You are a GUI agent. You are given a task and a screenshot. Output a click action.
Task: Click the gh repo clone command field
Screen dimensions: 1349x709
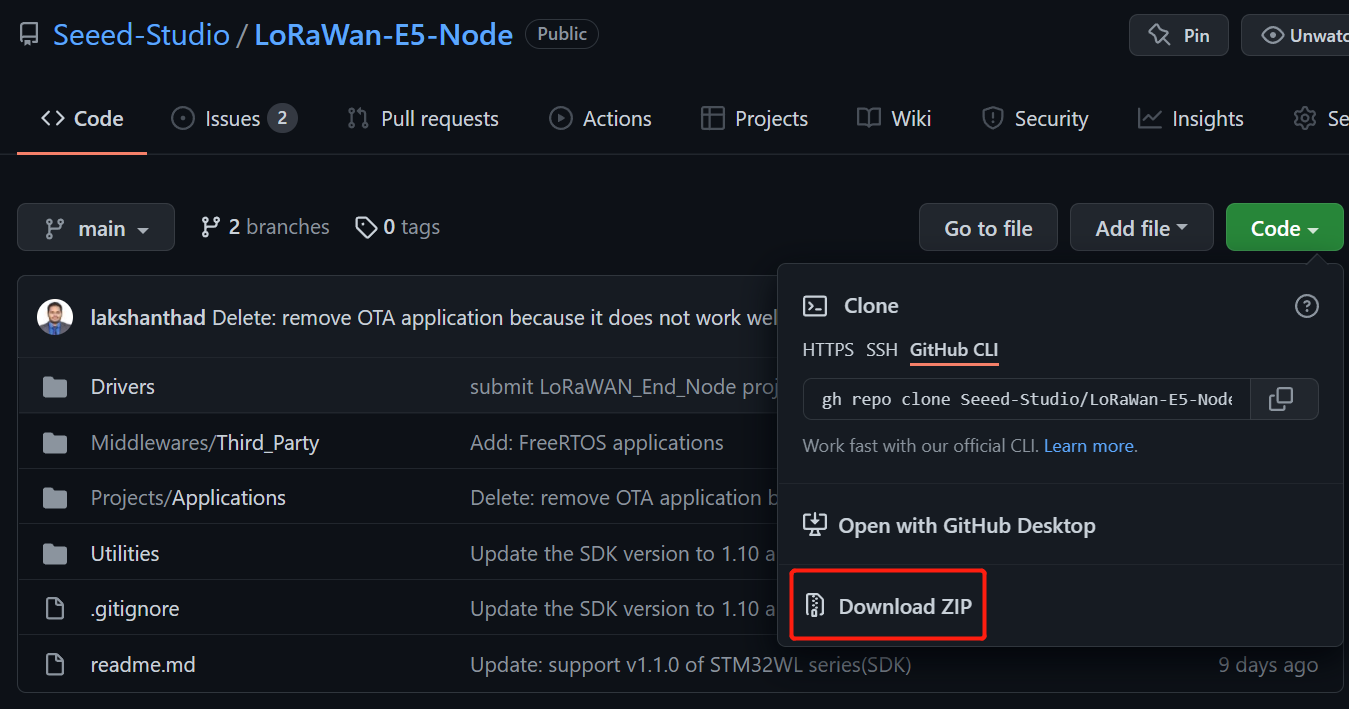tap(1027, 399)
